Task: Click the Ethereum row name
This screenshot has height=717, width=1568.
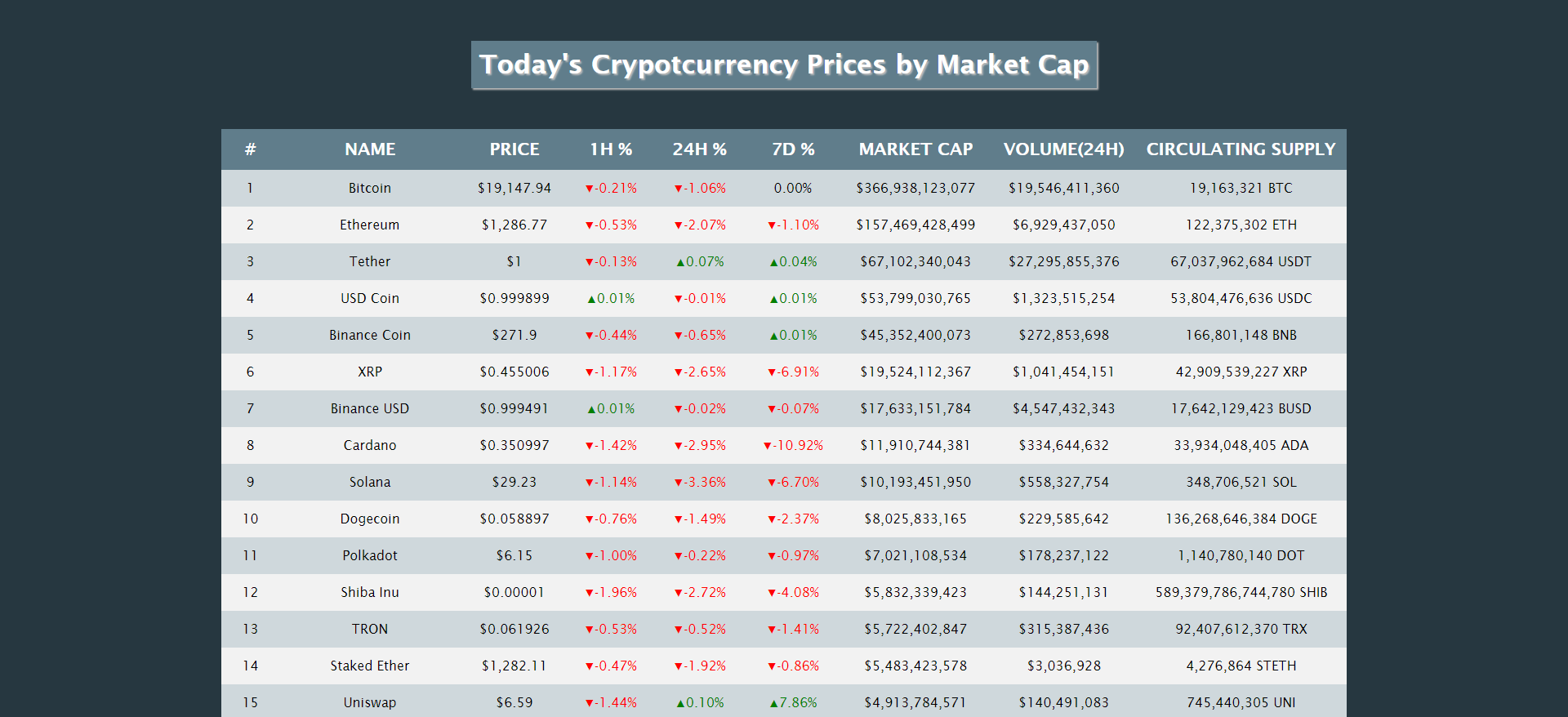Action: [370, 225]
